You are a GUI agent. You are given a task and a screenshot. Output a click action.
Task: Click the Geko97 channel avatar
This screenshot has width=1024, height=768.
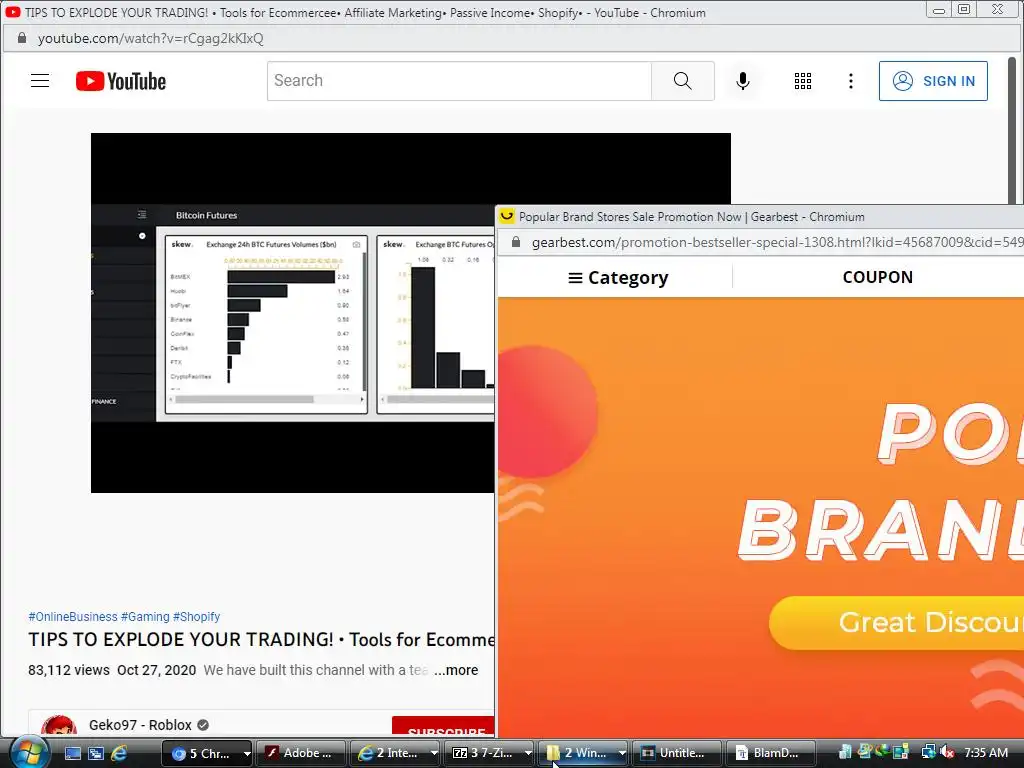point(59,727)
